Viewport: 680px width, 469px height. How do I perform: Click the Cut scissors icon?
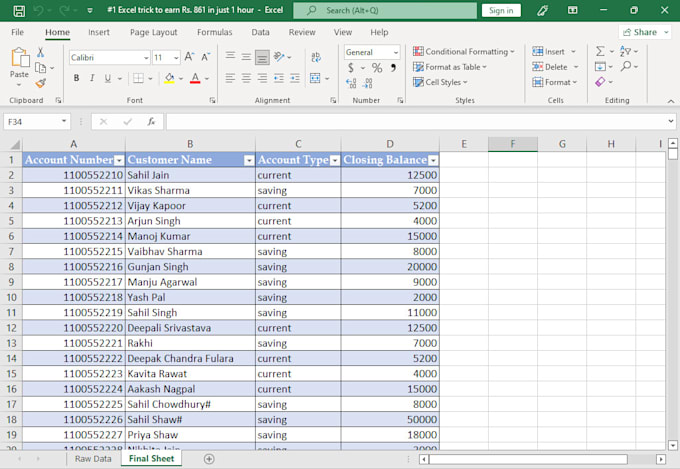click(40, 52)
